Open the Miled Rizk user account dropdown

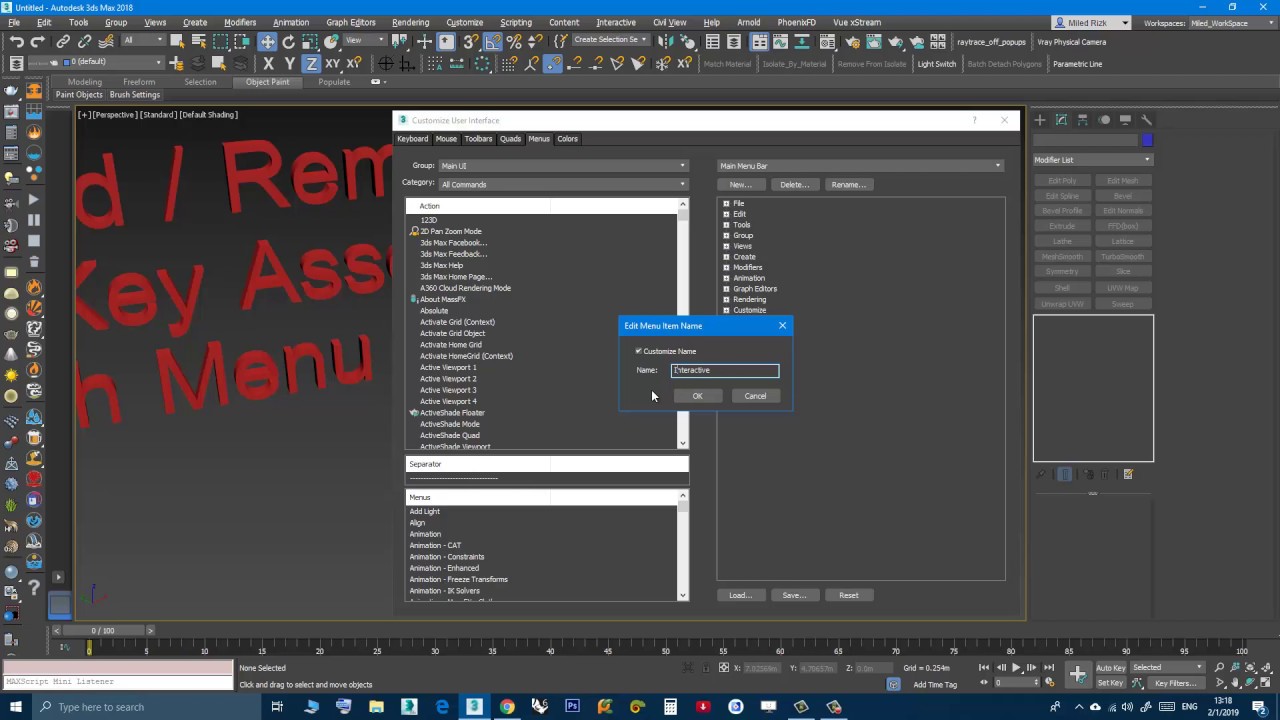point(1091,23)
